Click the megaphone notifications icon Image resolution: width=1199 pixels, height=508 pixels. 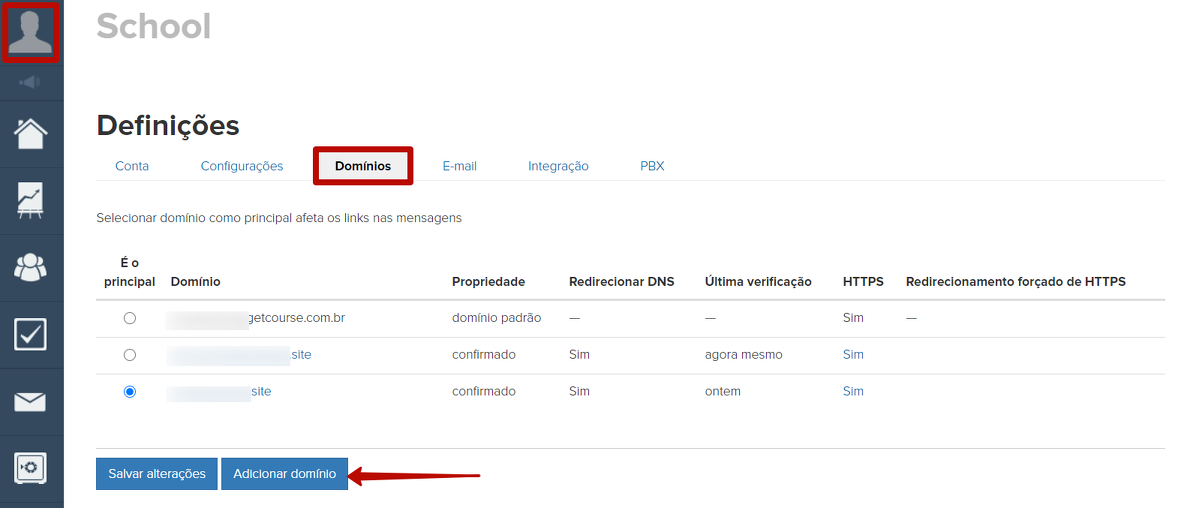[x=31, y=82]
